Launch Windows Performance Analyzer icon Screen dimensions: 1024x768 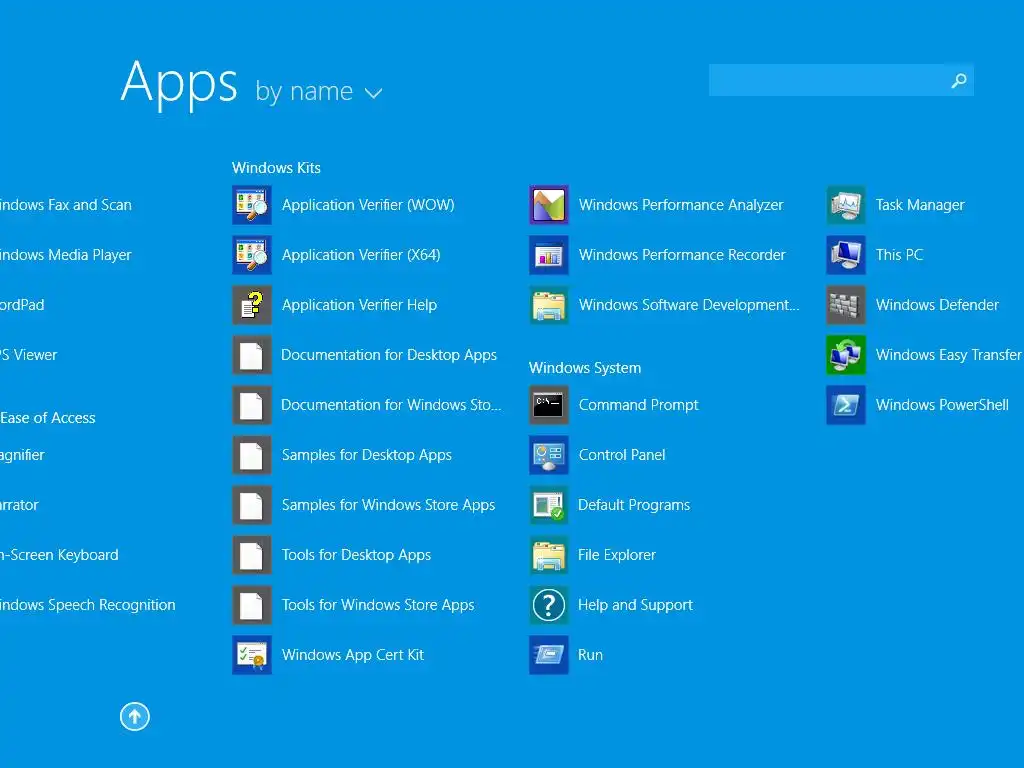549,205
